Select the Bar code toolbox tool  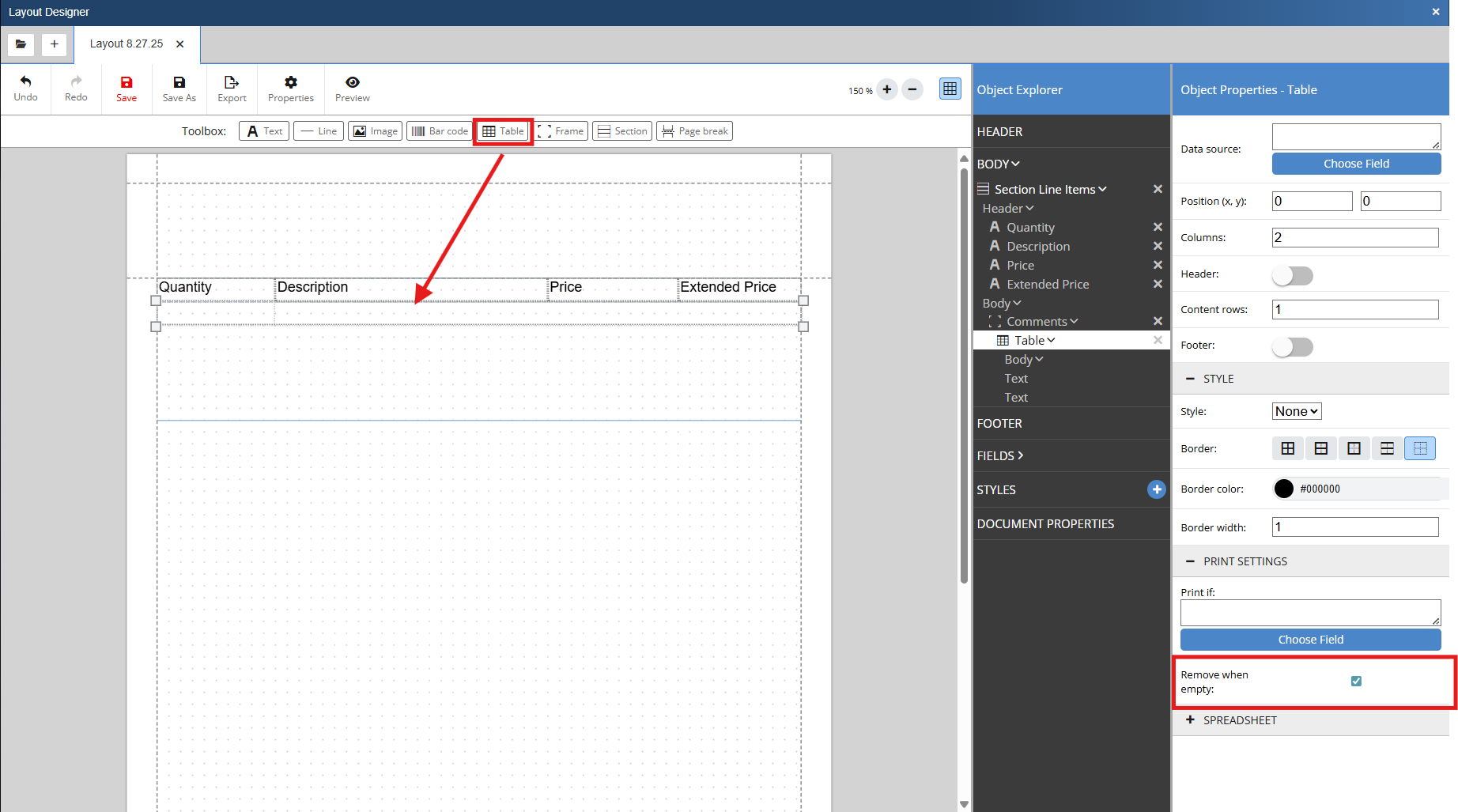440,131
